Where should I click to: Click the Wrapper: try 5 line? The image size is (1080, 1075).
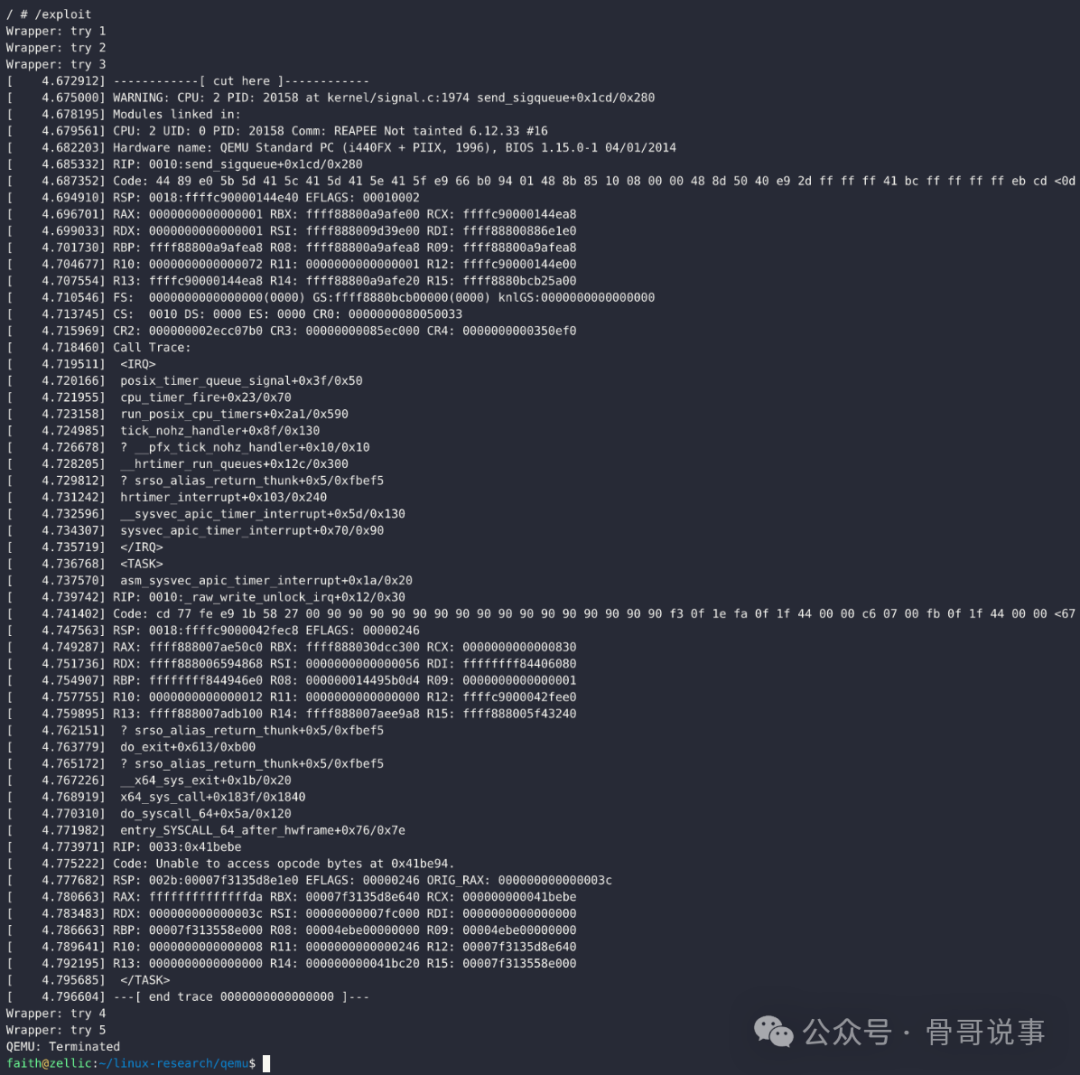pos(57,1029)
